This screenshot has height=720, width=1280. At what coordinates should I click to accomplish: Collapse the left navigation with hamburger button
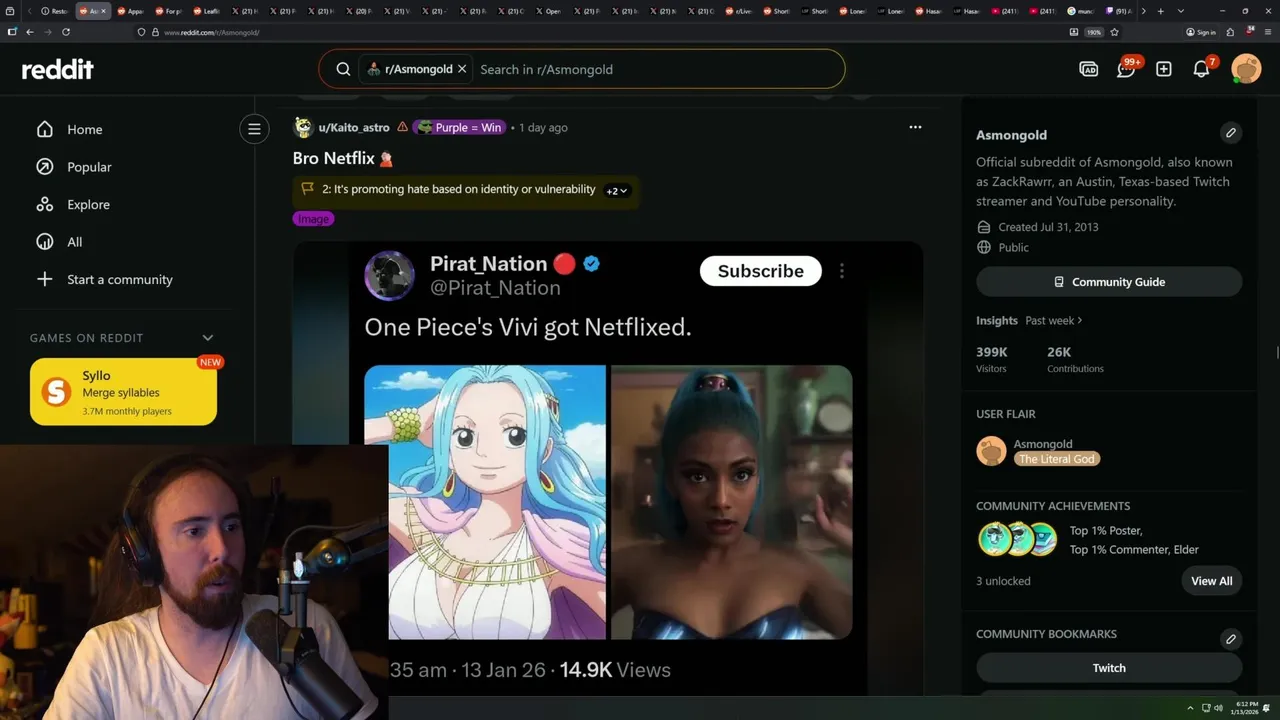click(254, 128)
